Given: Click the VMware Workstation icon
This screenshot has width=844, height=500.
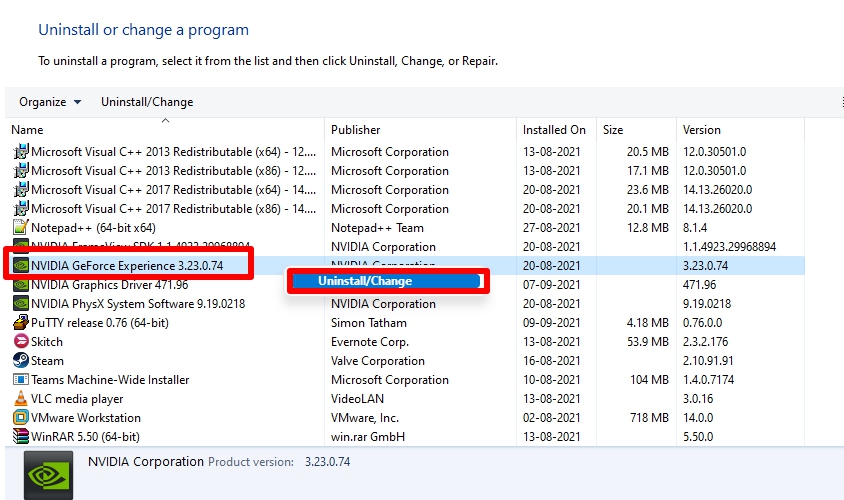Looking at the screenshot, I should (20, 418).
